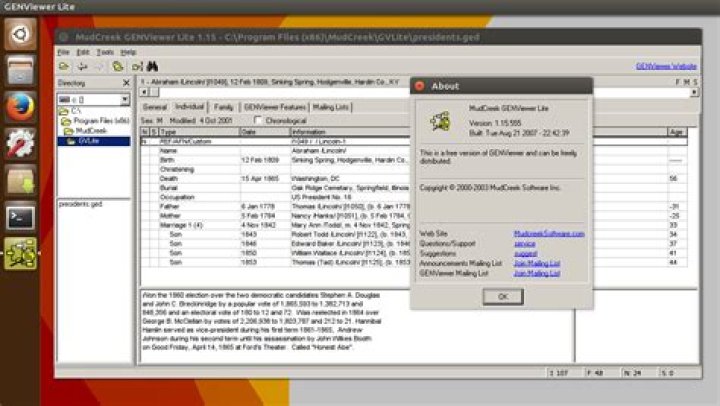
Task: Switch to the Mailing Lists tab
Action: [331, 107]
